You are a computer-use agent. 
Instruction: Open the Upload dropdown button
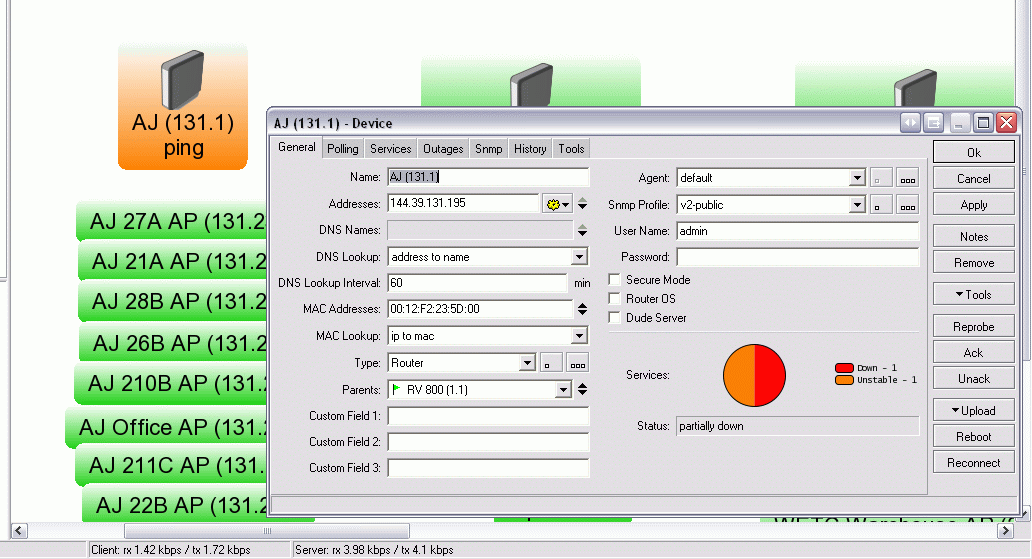click(973, 410)
